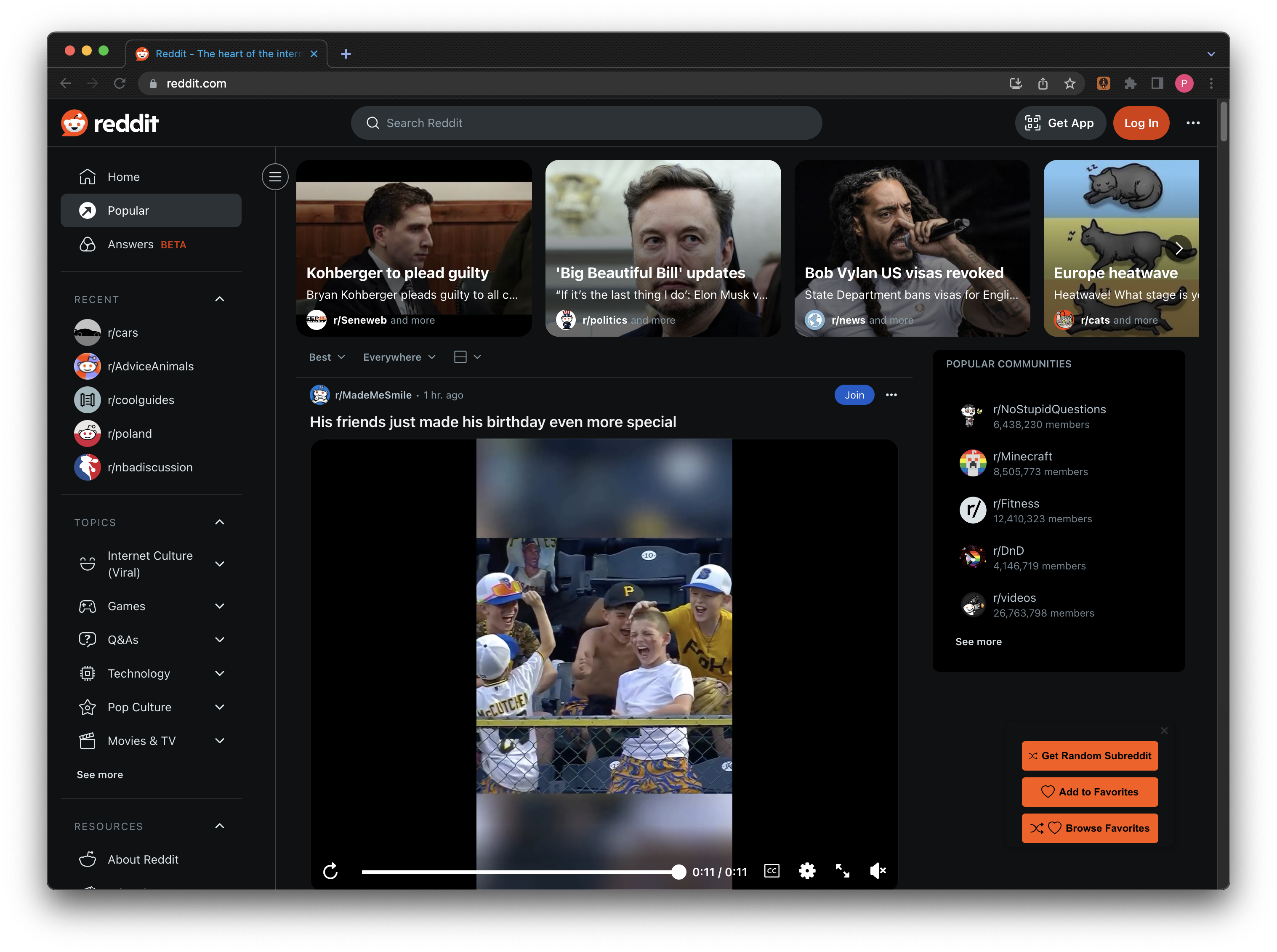Open the post overflow three-dot menu

point(891,395)
